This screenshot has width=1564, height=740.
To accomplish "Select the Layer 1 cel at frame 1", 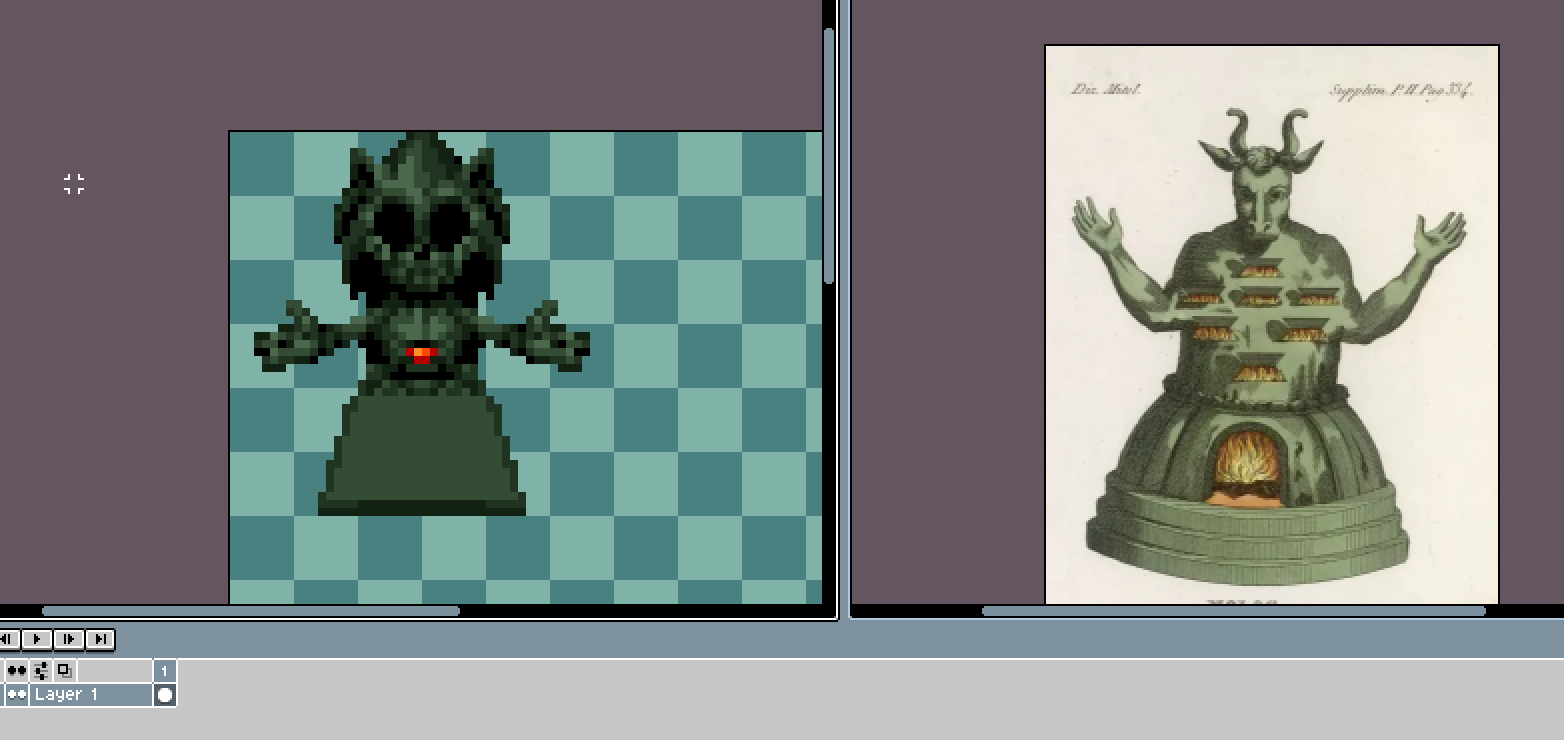I will pos(165,694).
